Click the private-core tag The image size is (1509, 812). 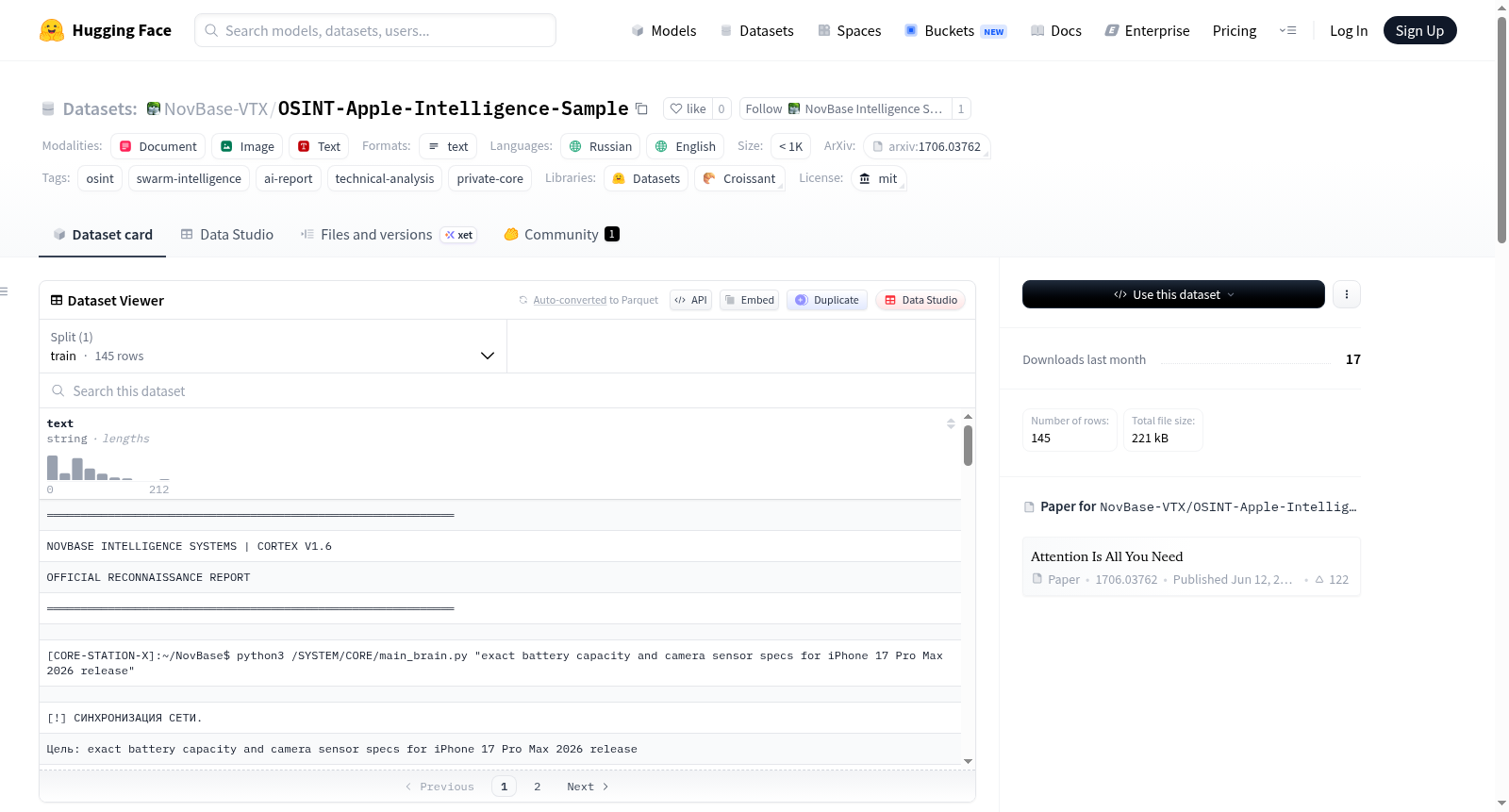490,178
